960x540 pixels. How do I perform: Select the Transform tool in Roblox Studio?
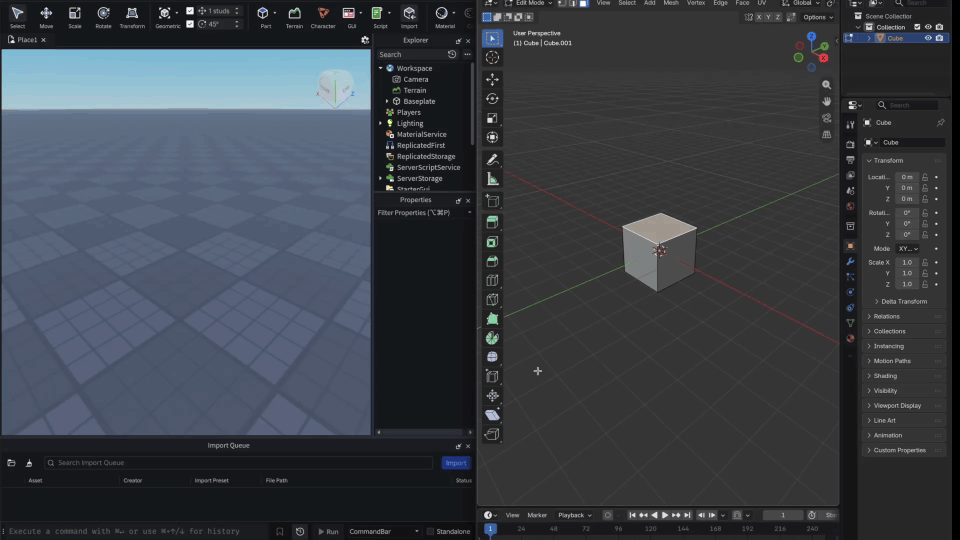[x=132, y=17]
